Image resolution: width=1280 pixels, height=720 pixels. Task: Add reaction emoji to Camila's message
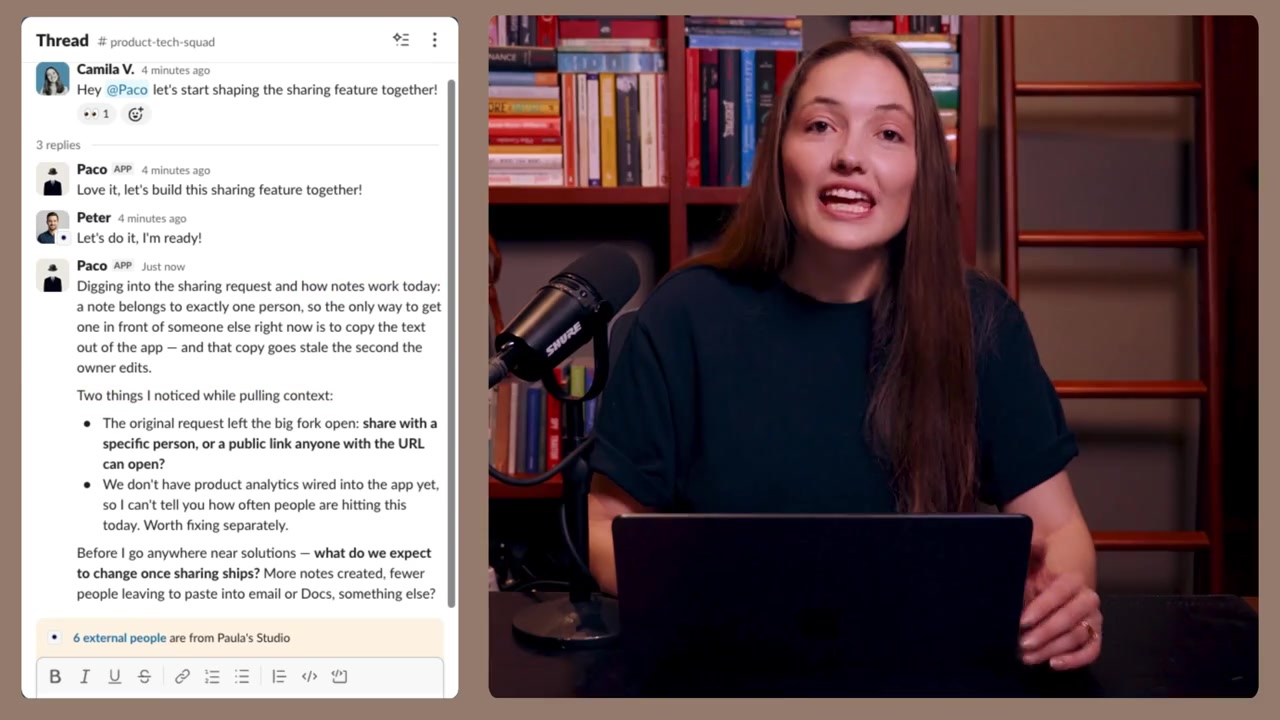pos(136,114)
